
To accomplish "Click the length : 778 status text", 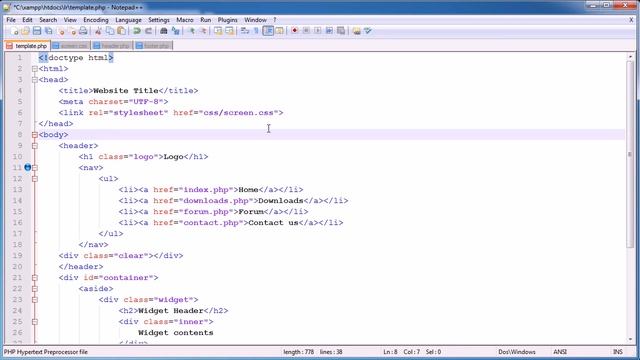I will pos(298,352).
